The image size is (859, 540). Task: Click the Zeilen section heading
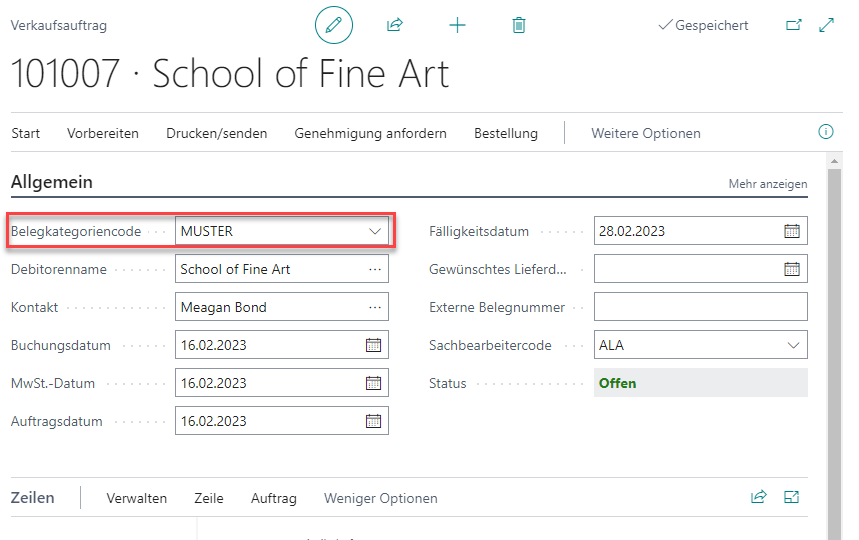point(32,498)
